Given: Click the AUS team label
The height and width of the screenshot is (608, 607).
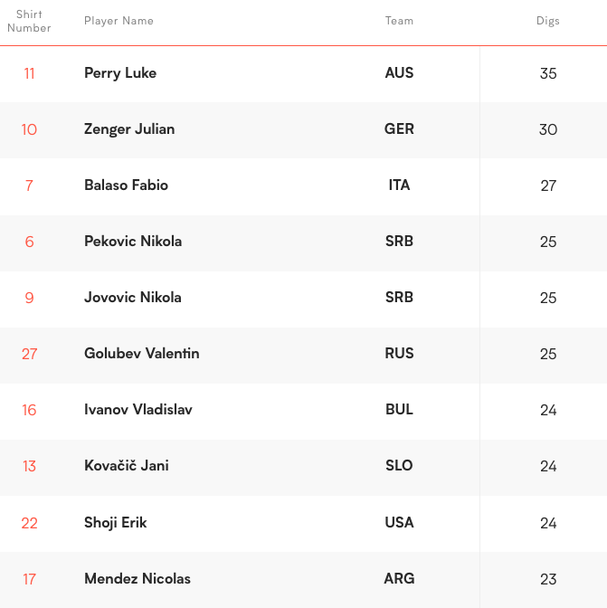Looking at the screenshot, I should [399, 73].
